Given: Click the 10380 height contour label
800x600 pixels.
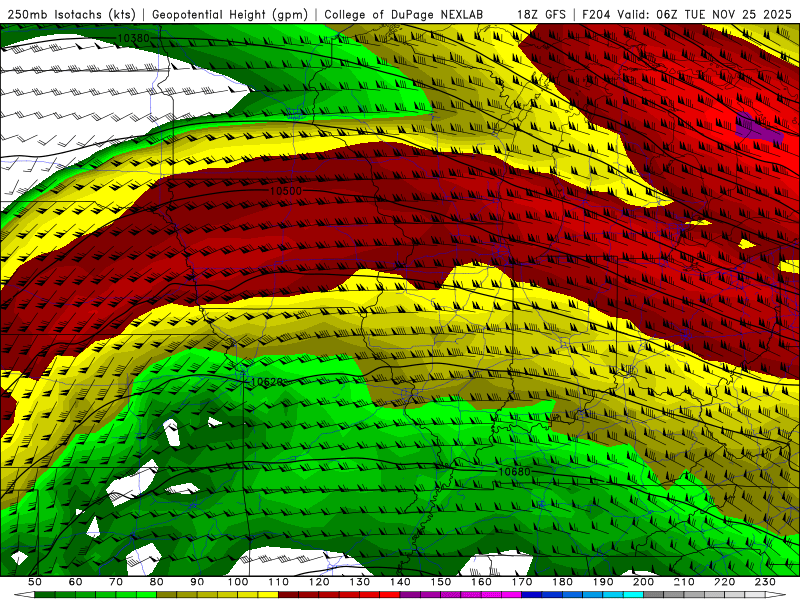Looking at the screenshot, I should (x=133, y=38).
